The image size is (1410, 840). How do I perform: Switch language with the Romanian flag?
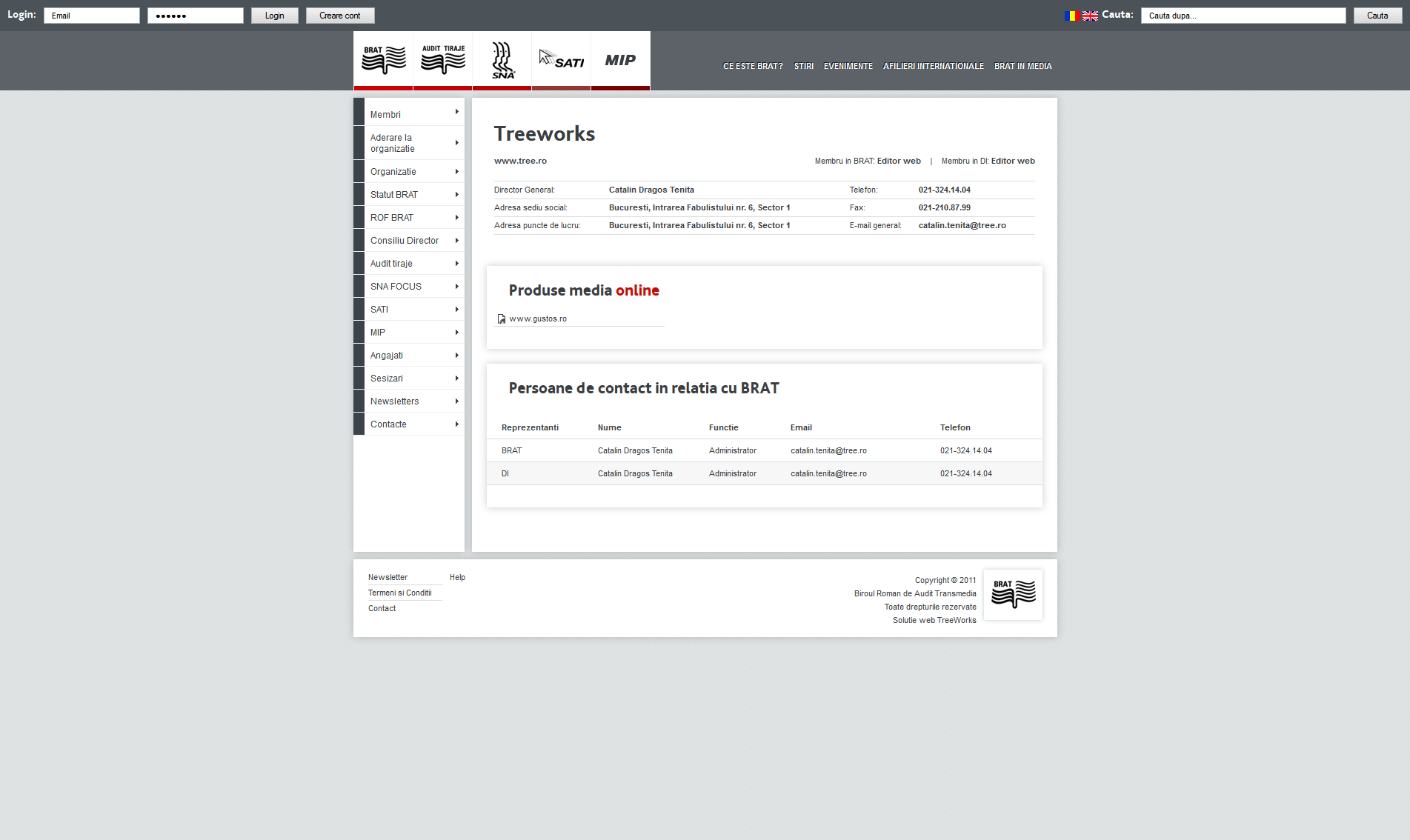click(x=1071, y=16)
